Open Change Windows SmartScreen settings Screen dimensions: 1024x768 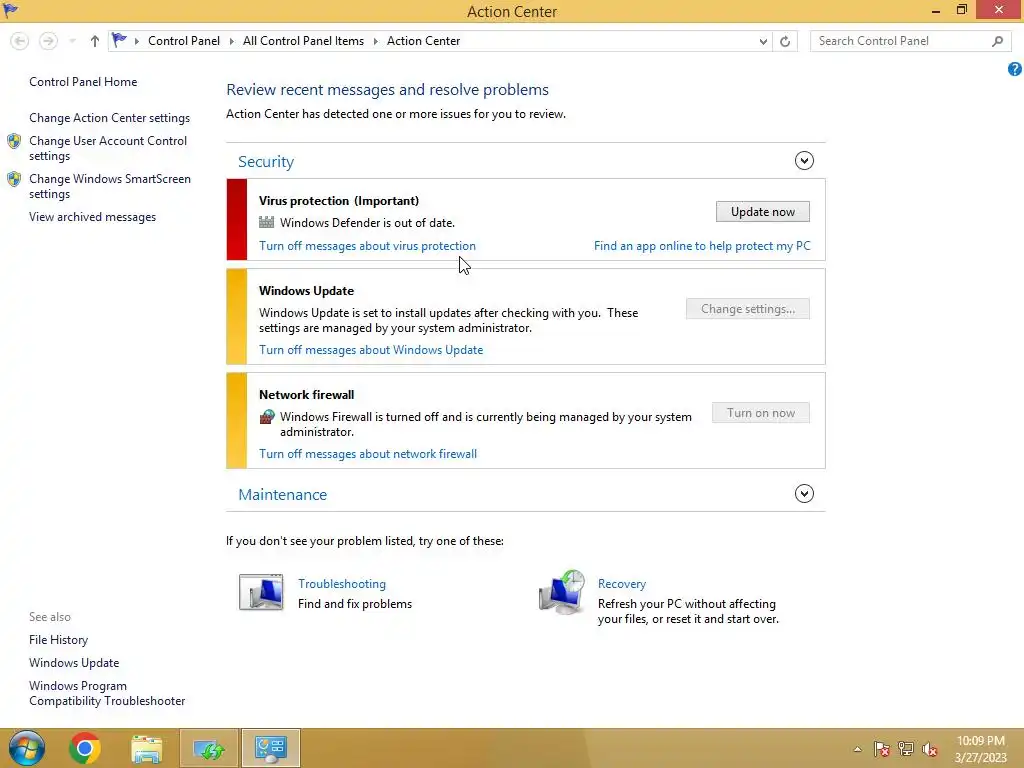[110, 186]
